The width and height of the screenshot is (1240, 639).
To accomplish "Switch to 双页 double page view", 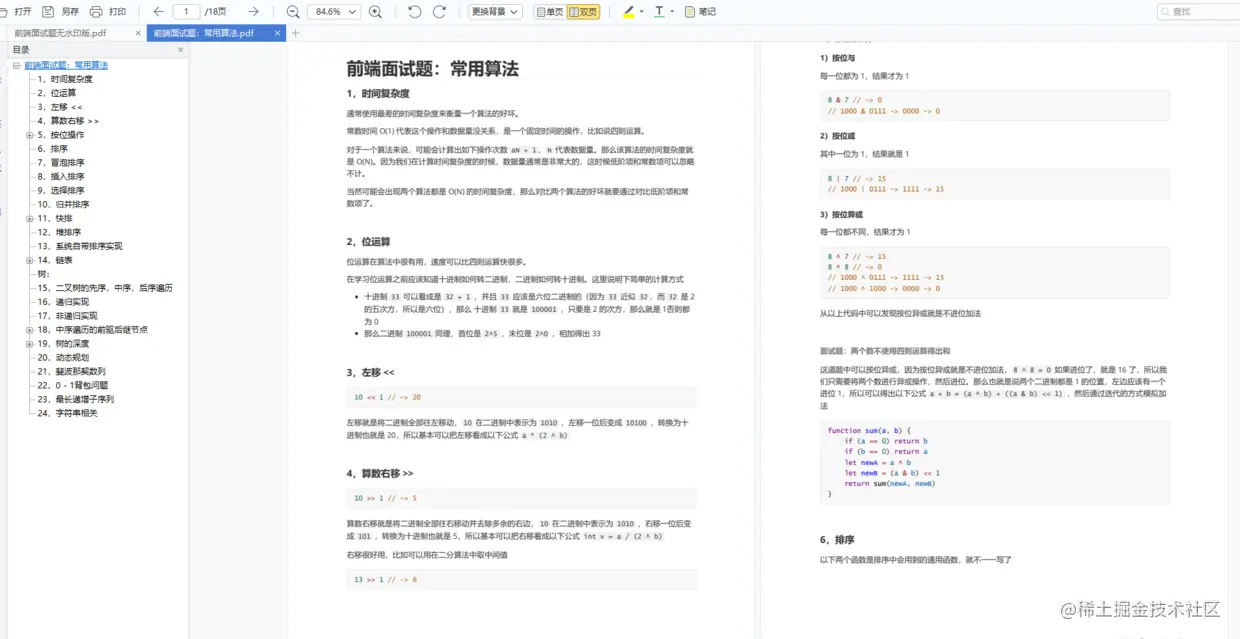I will [x=583, y=12].
